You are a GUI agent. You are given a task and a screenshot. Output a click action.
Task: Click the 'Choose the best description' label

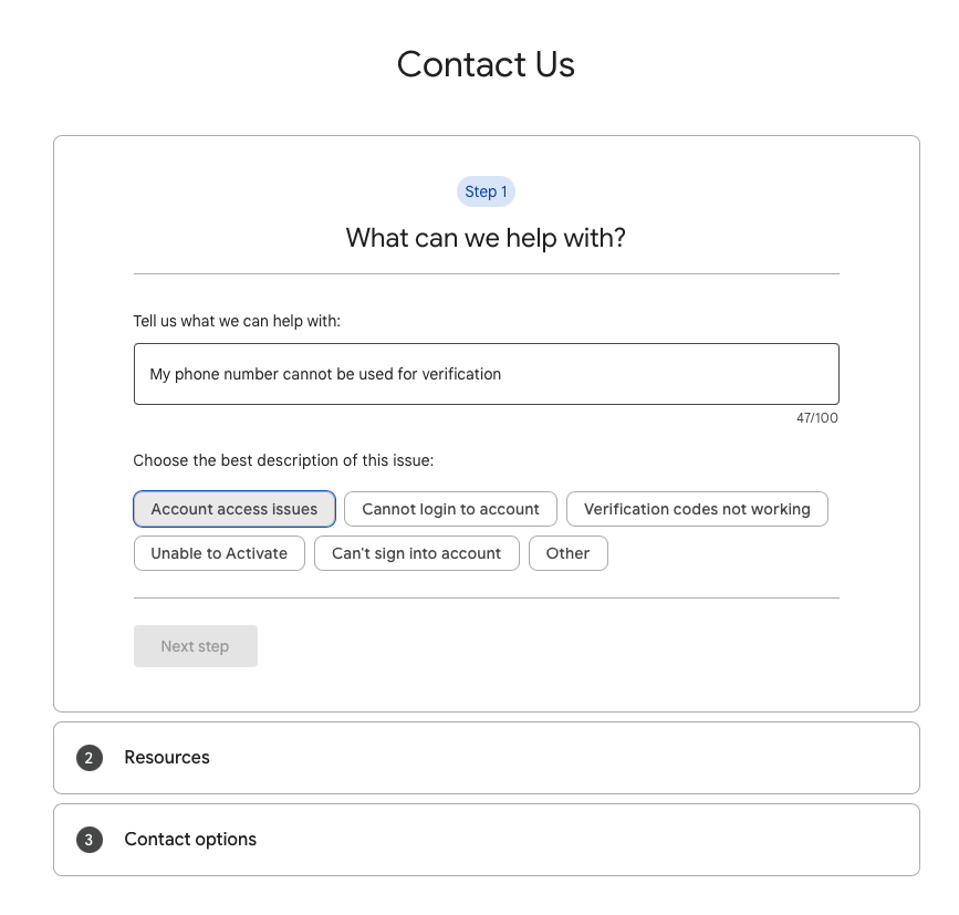click(283, 462)
